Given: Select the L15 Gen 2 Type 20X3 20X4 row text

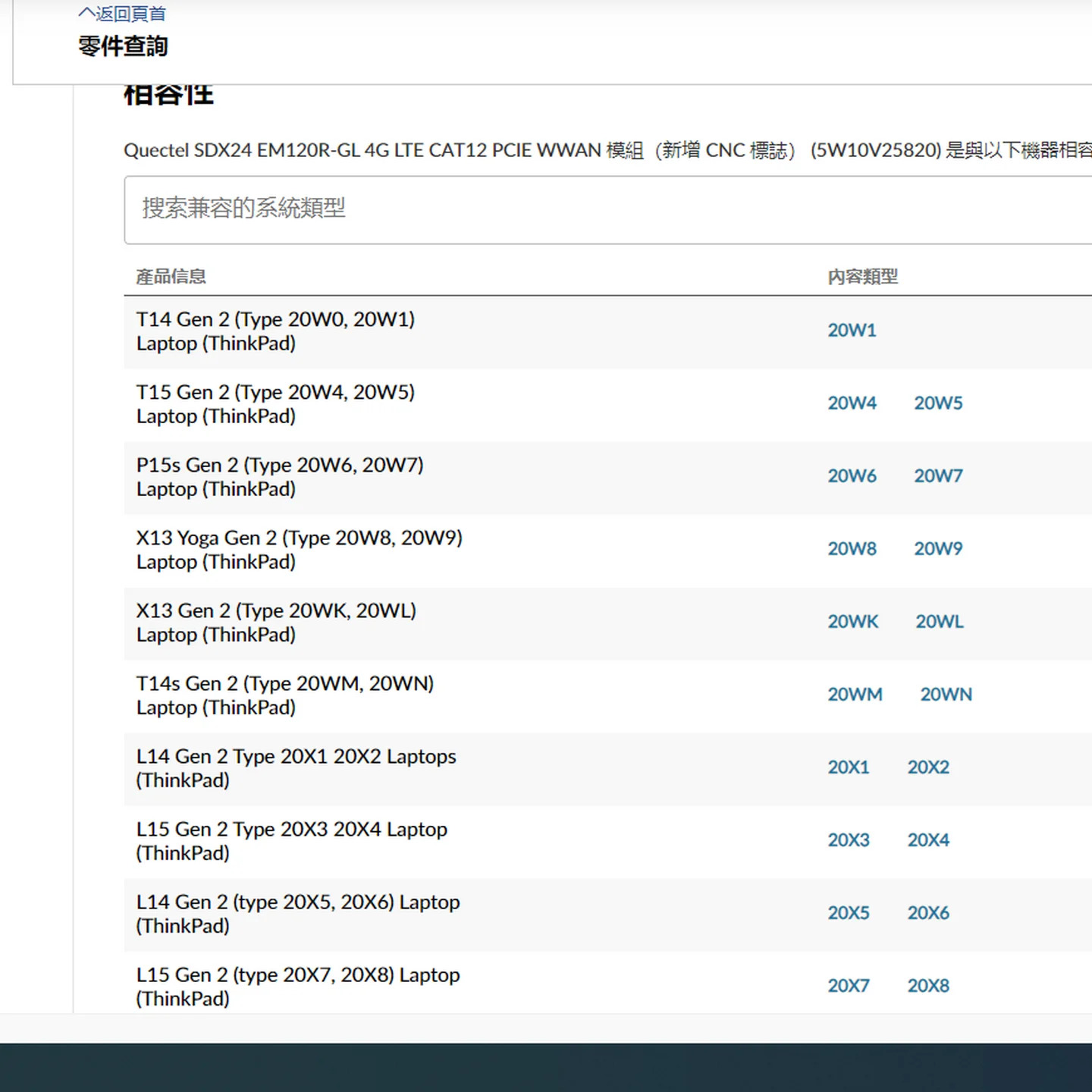Looking at the screenshot, I should pos(291,841).
